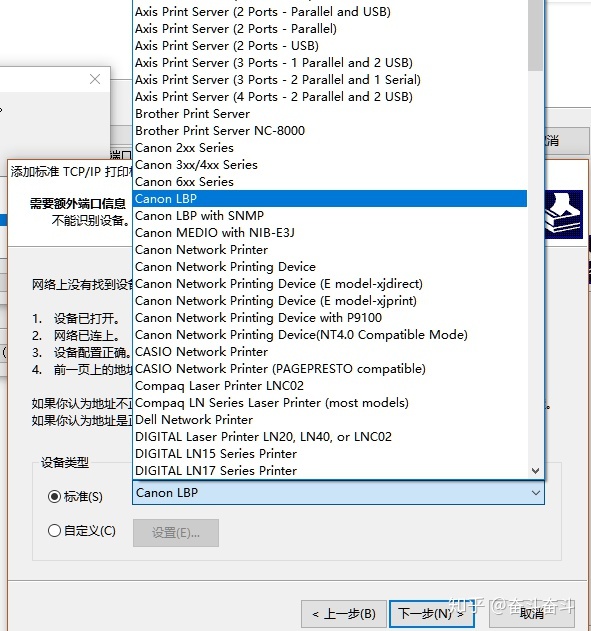Image resolution: width=591 pixels, height=631 pixels.
Task: Choose Brother Print Server NC-8000
Action: (330, 130)
